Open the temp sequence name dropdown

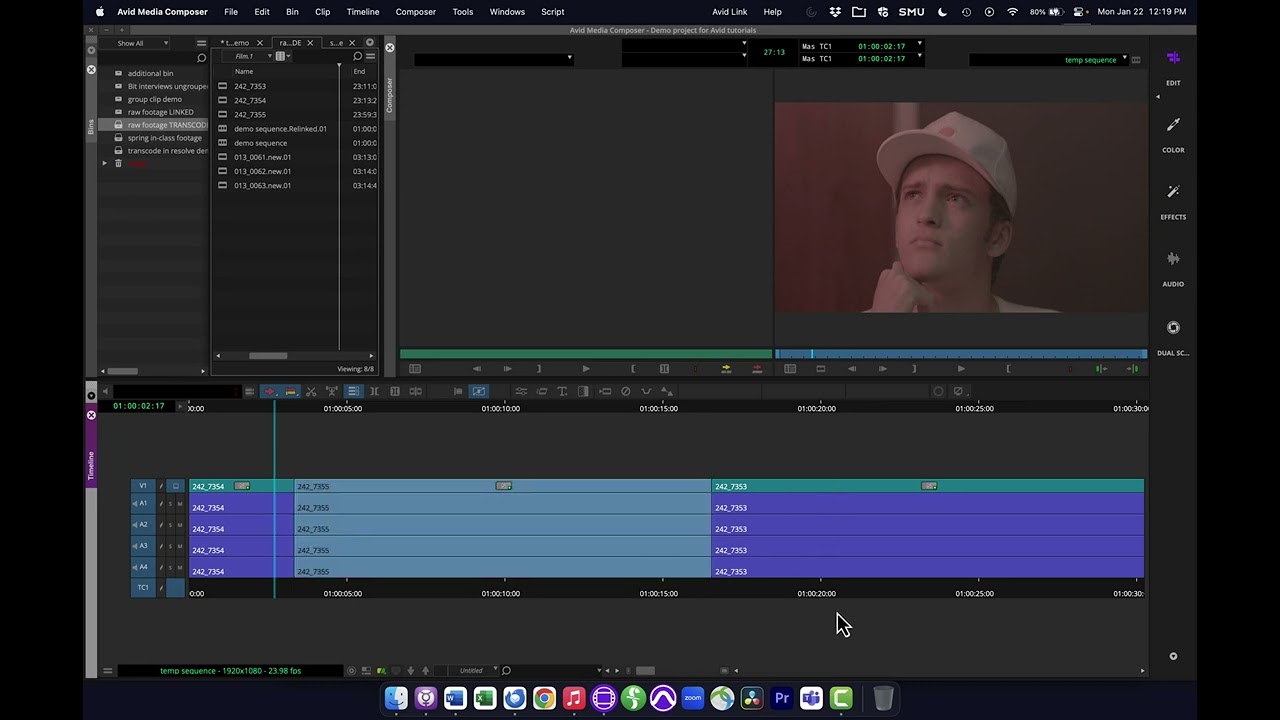1049,59
